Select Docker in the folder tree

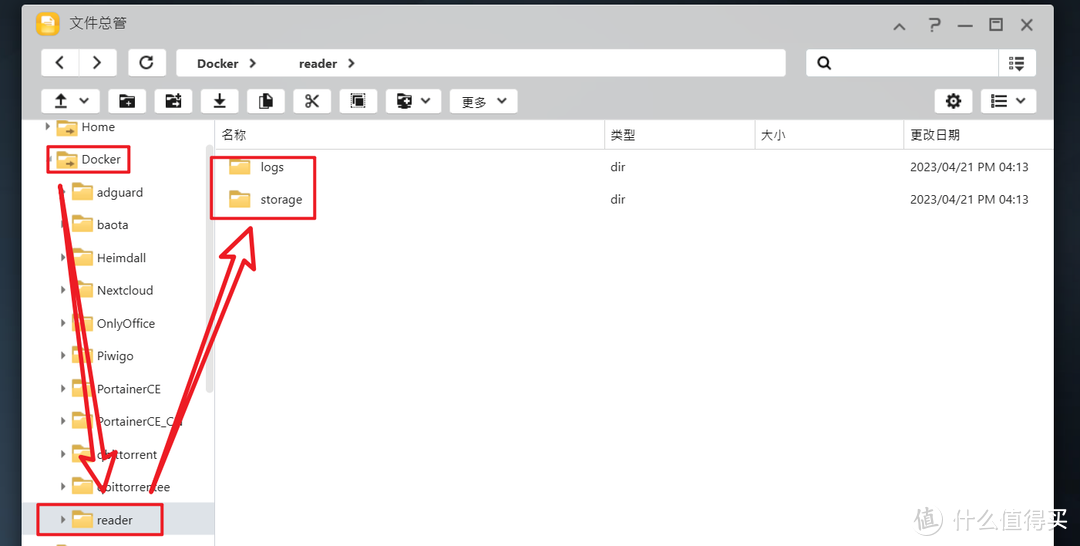(x=101, y=159)
